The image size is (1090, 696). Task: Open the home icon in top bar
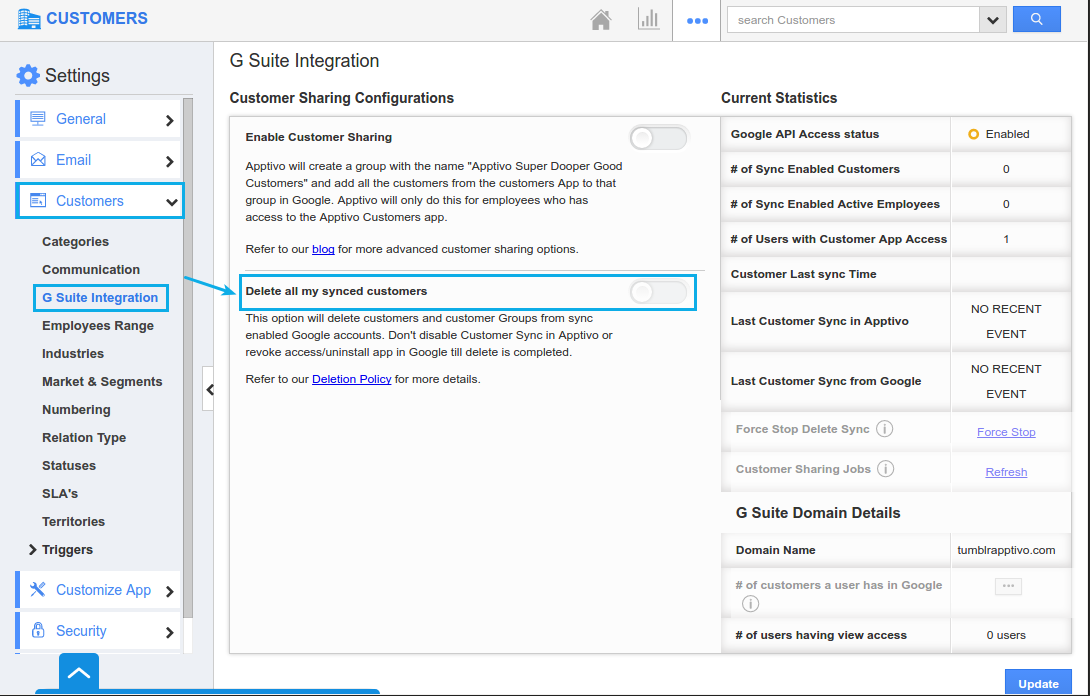[x=601, y=19]
